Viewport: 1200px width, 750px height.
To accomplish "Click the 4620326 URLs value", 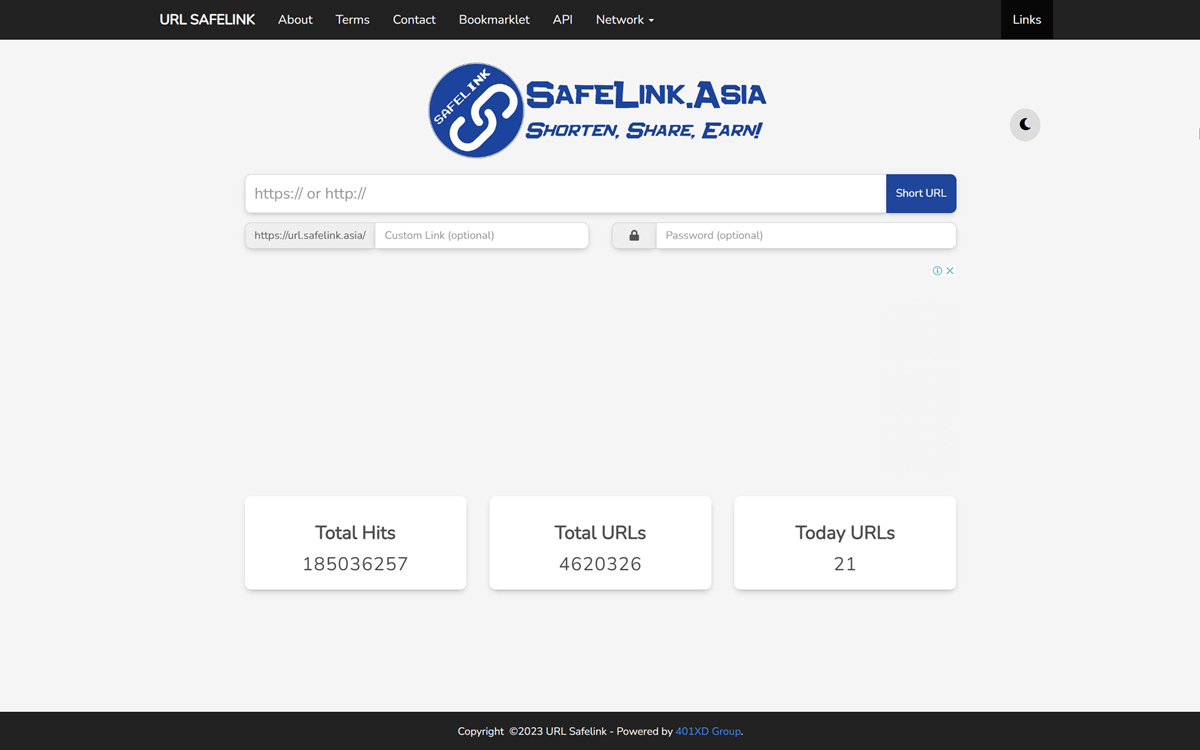I will click(x=600, y=564).
